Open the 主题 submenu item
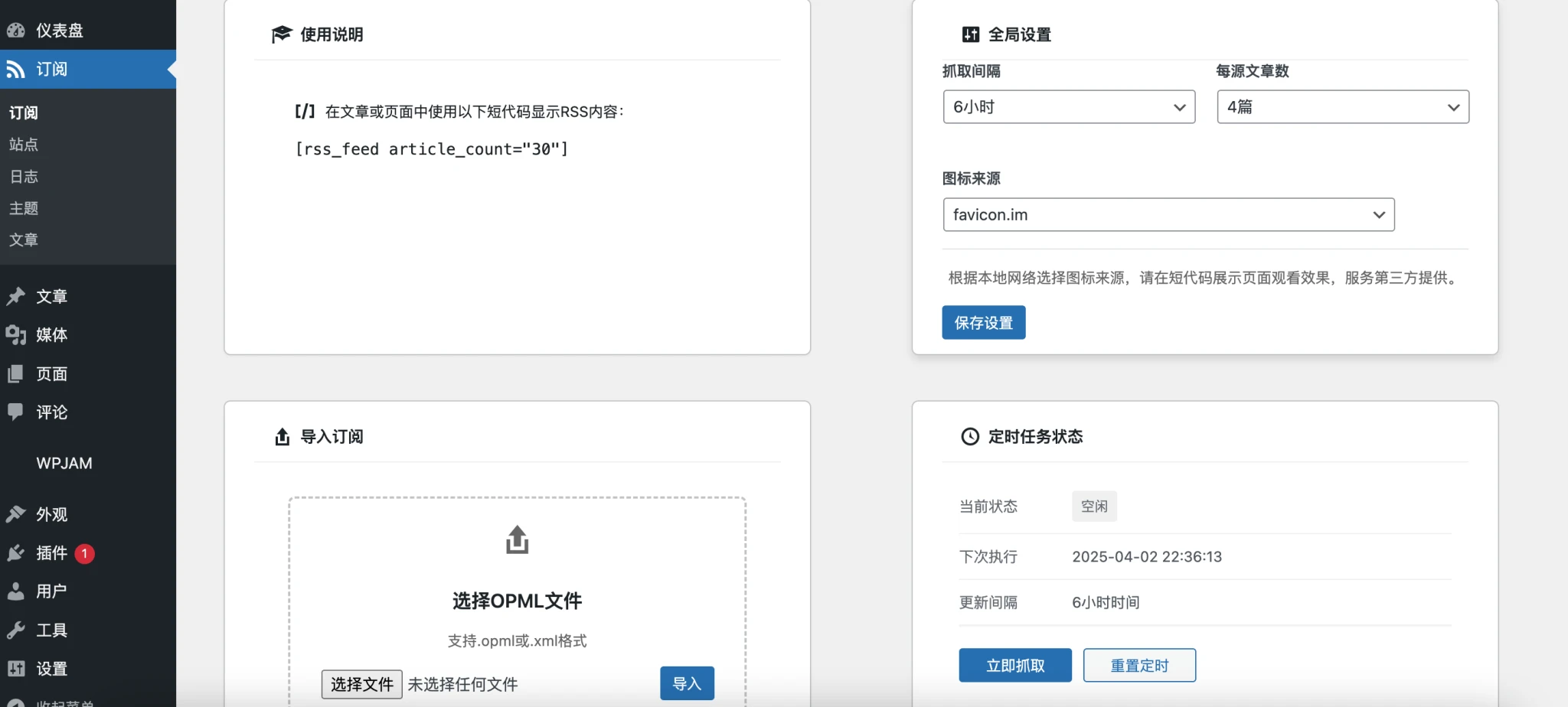This screenshot has height=707, width=1568. [24, 208]
